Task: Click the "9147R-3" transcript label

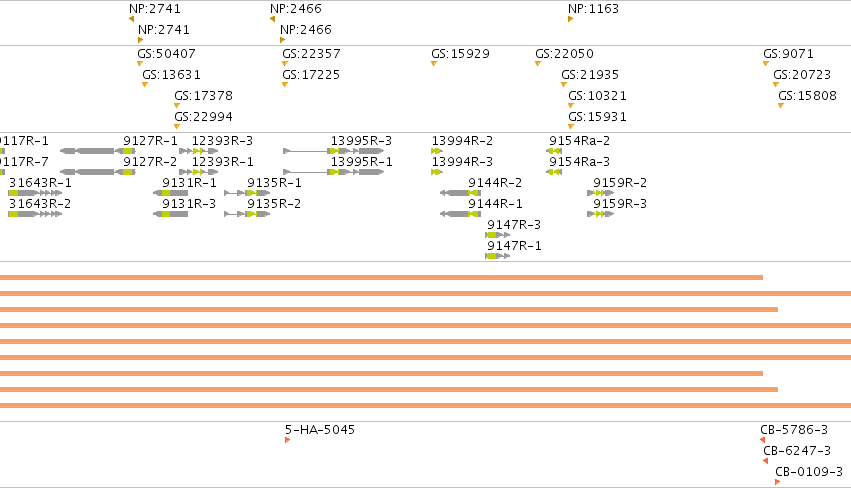Action: click(x=514, y=225)
